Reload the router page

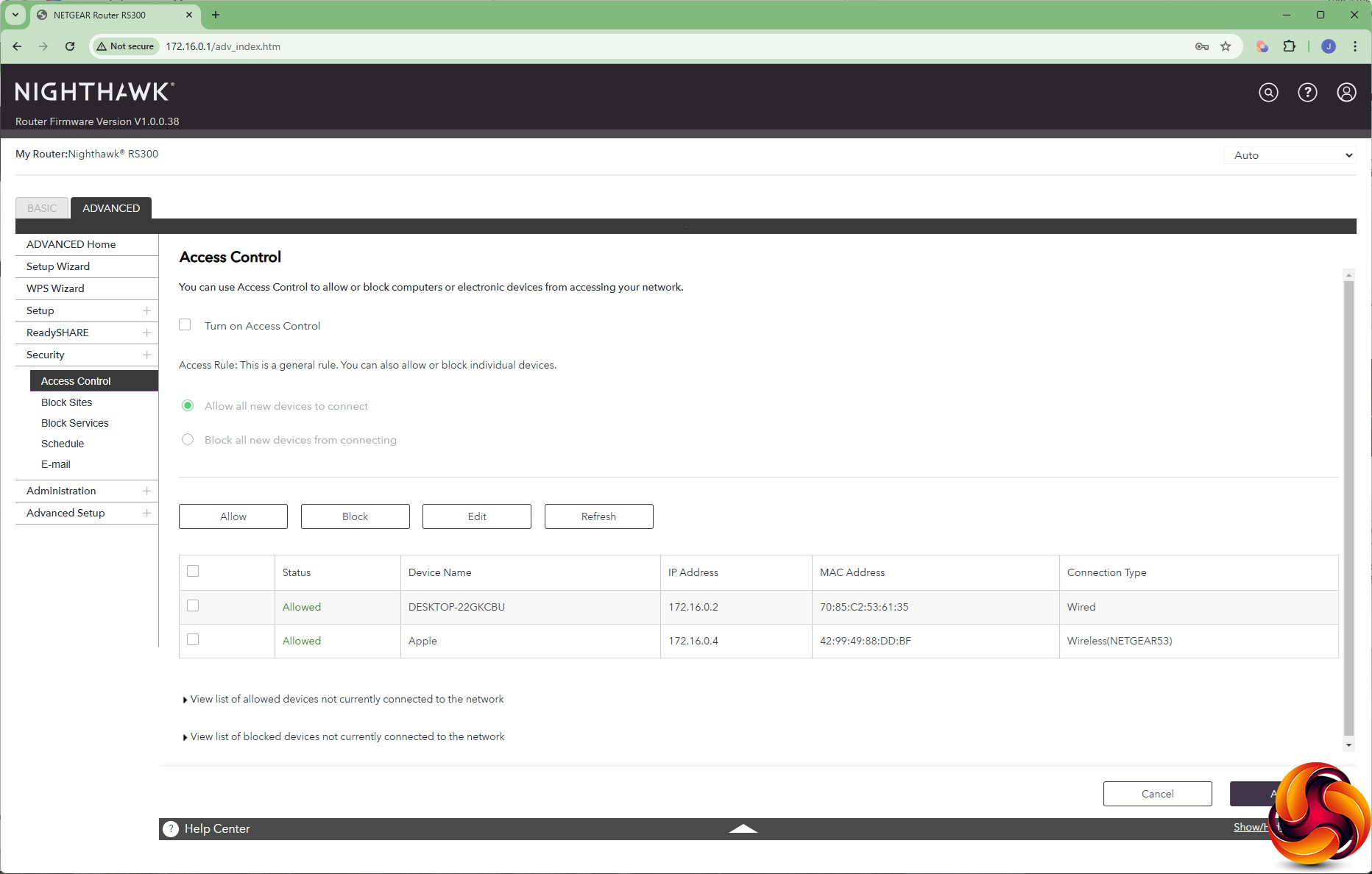tap(70, 46)
